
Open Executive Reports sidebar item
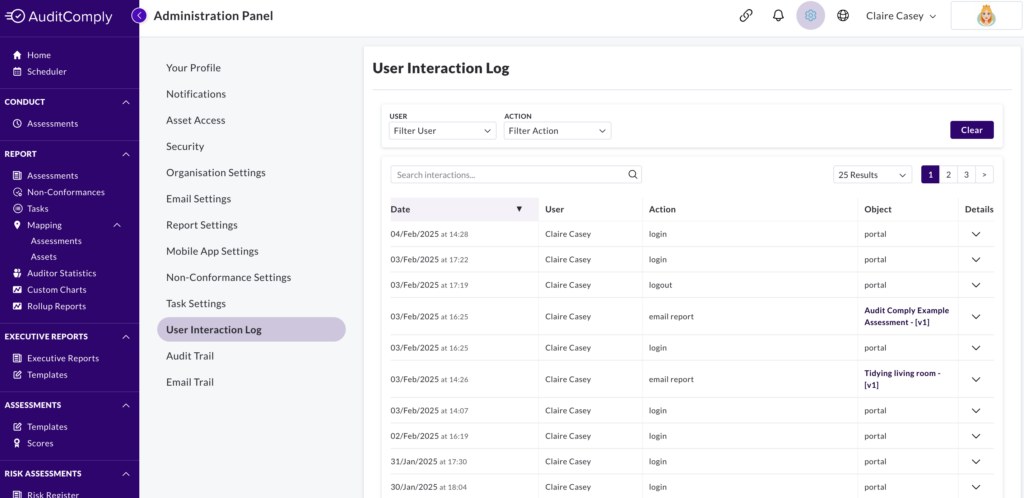tap(56, 358)
